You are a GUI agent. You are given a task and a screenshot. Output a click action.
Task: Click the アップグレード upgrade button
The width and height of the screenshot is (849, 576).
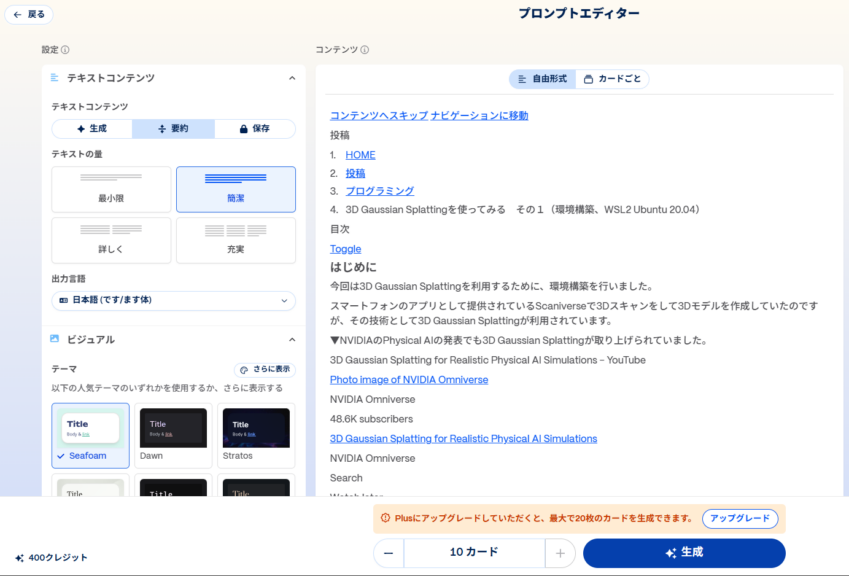coord(739,519)
